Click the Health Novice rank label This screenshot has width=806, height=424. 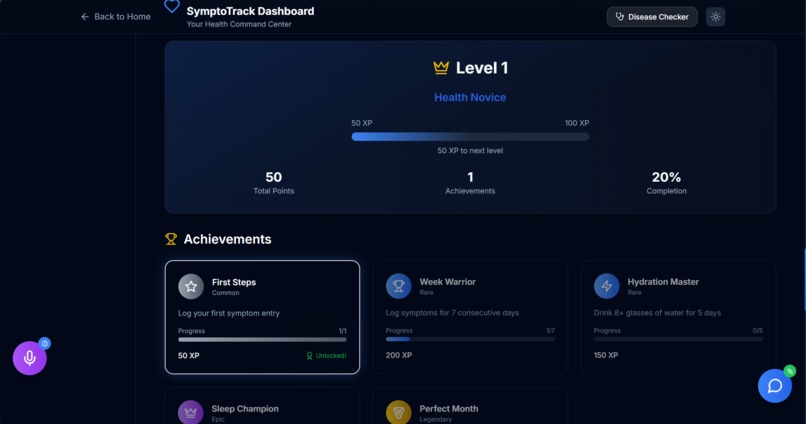tap(470, 97)
